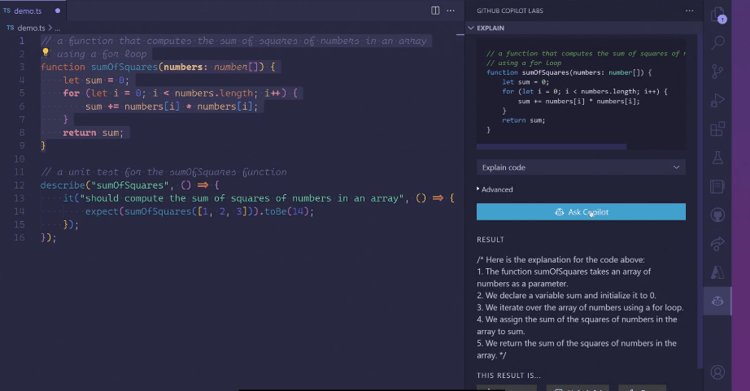
Task: Click 'Here is the explanation' result line
Action: click(561, 260)
